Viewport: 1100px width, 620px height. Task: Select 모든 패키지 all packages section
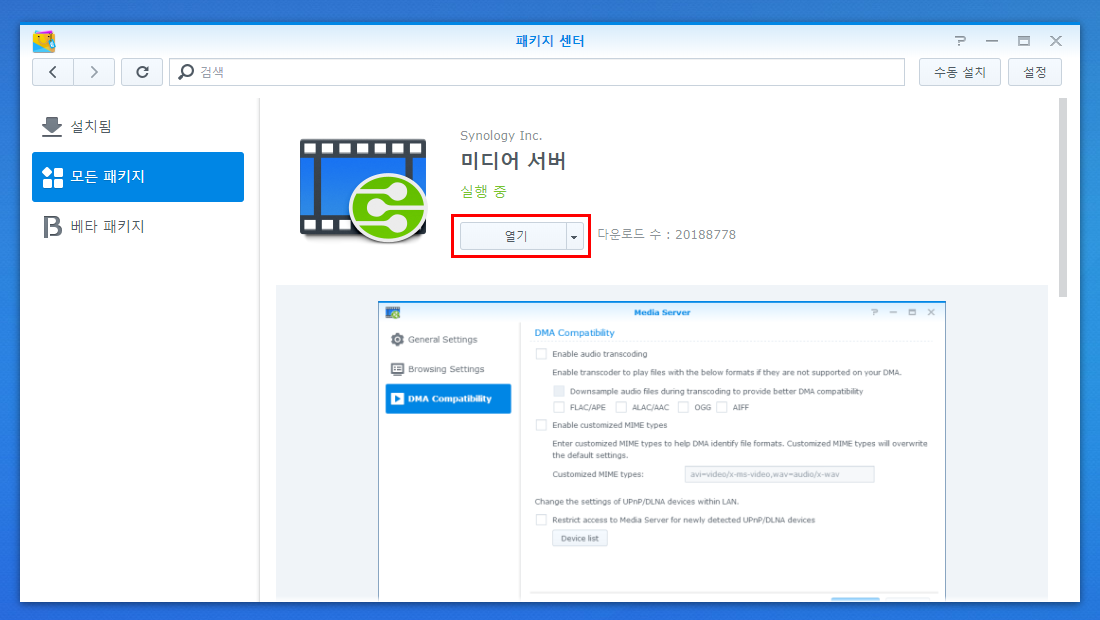pos(138,177)
